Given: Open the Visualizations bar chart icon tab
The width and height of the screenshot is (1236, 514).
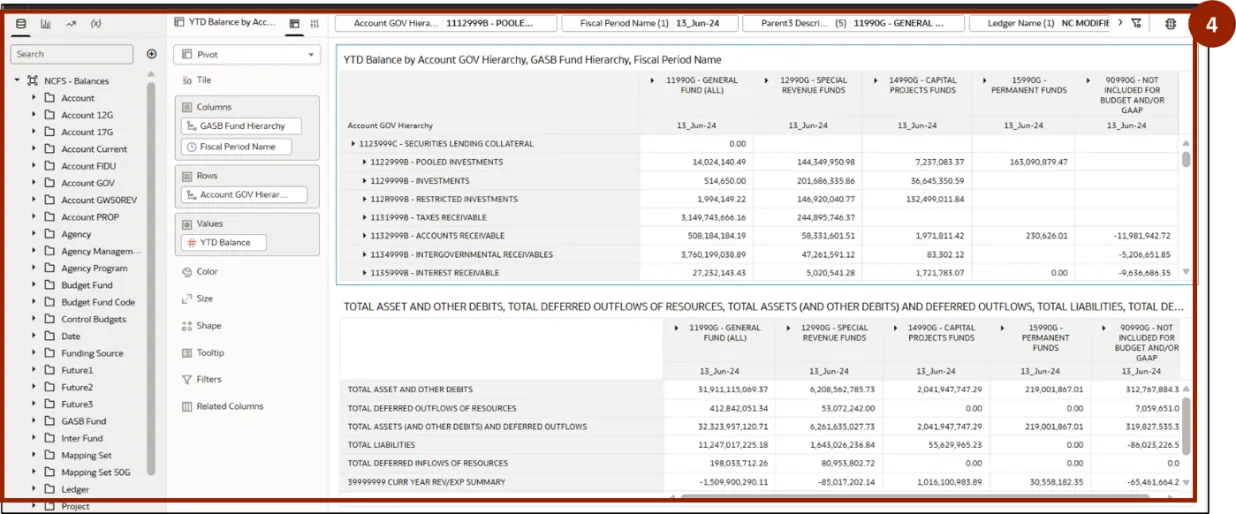Looking at the screenshot, I should click(x=46, y=23).
